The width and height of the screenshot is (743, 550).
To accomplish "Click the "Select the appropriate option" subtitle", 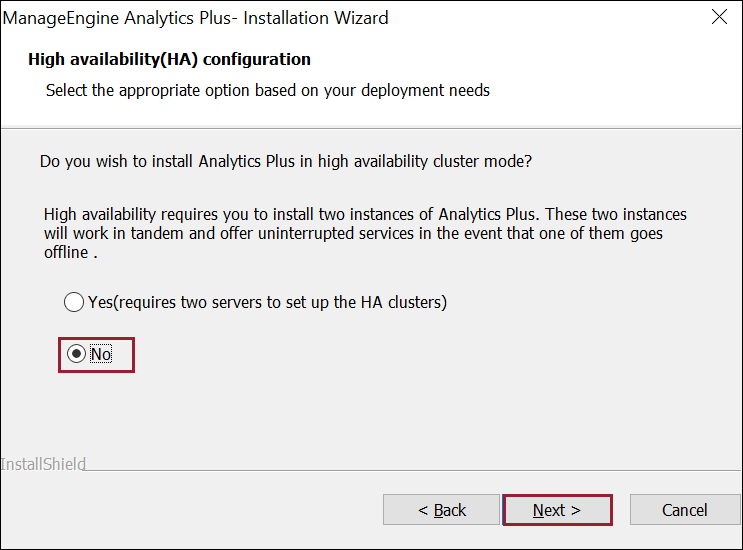I will tap(268, 90).
